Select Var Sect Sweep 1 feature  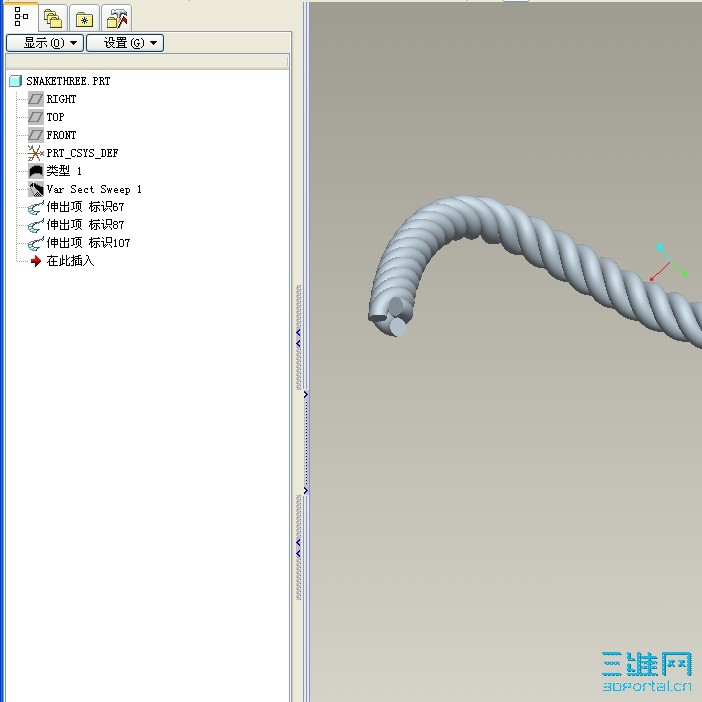(x=94, y=189)
